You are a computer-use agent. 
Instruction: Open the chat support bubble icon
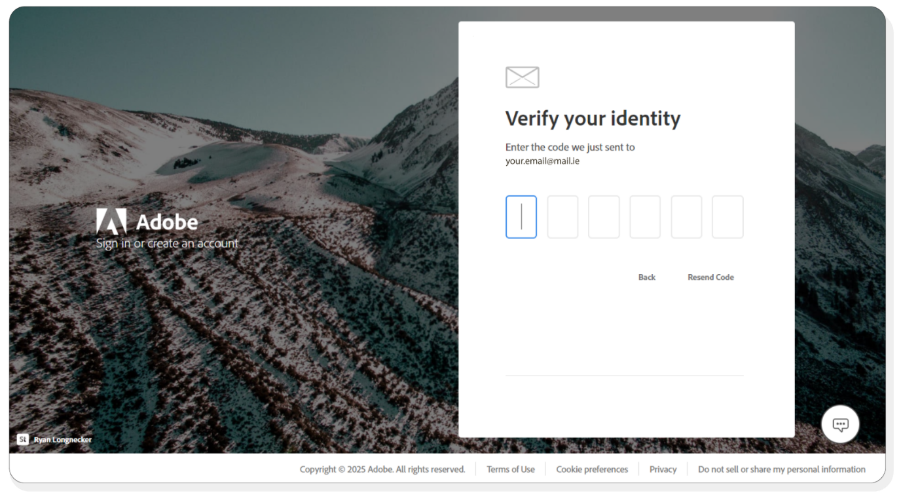point(840,425)
